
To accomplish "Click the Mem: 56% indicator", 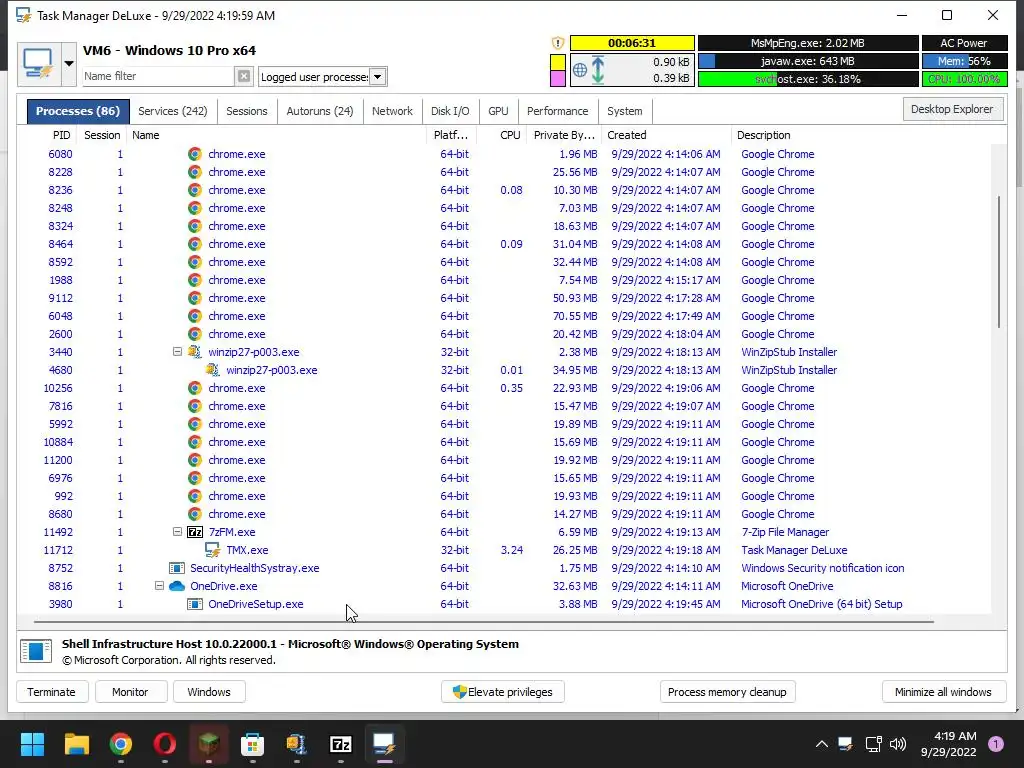I will pyautogui.click(x=964, y=61).
